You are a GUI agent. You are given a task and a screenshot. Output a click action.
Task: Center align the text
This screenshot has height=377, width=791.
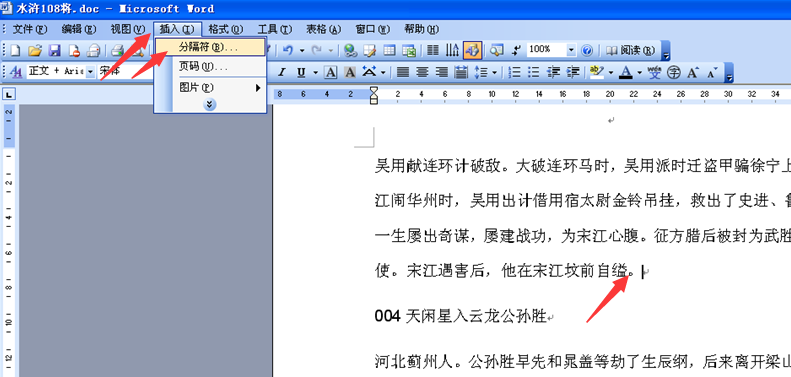(x=423, y=72)
